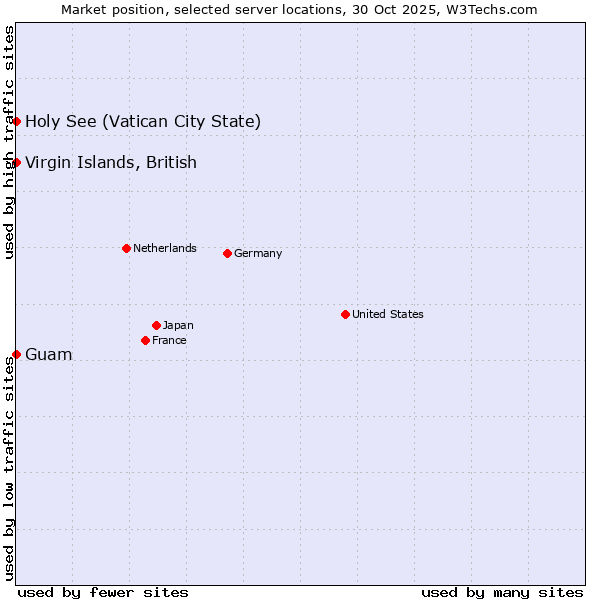
Task: Click the Netherlands red diamond marker
Action: pyautogui.click(x=126, y=248)
